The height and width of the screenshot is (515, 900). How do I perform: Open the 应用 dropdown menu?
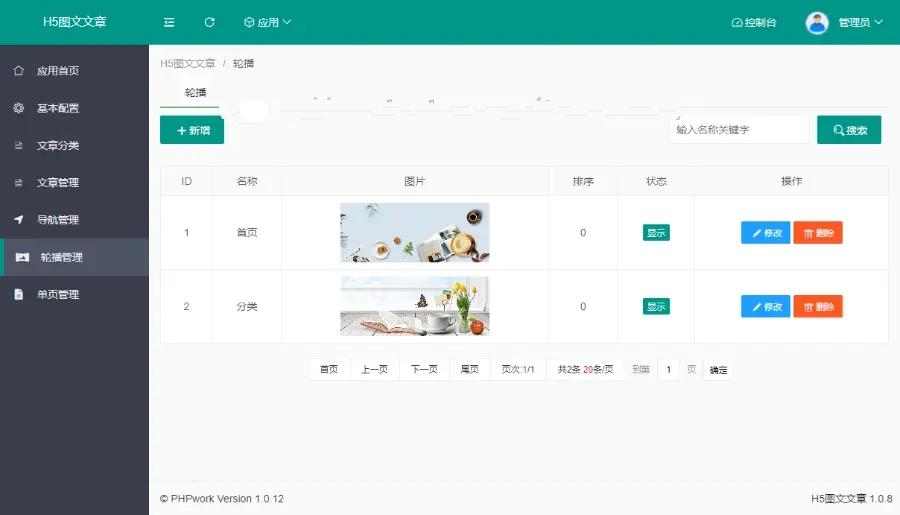click(x=267, y=22)
